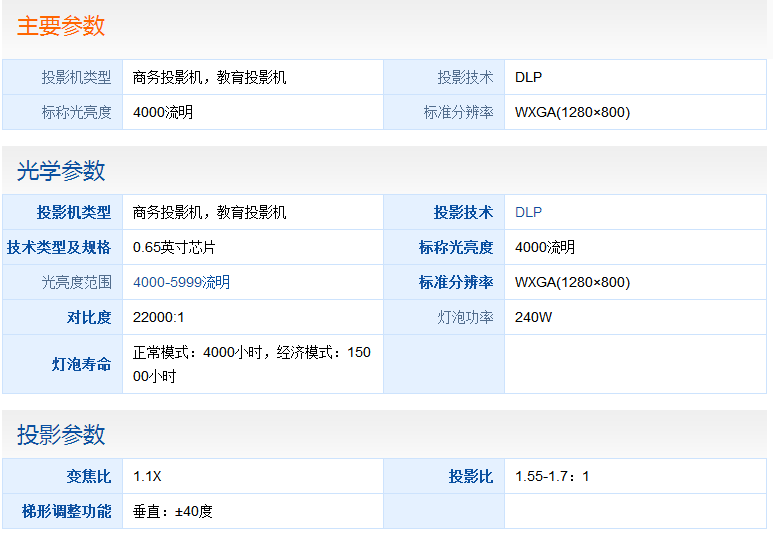
Task: Open the 4000-5999流明 brightness range link
Action: click(181, 282)
